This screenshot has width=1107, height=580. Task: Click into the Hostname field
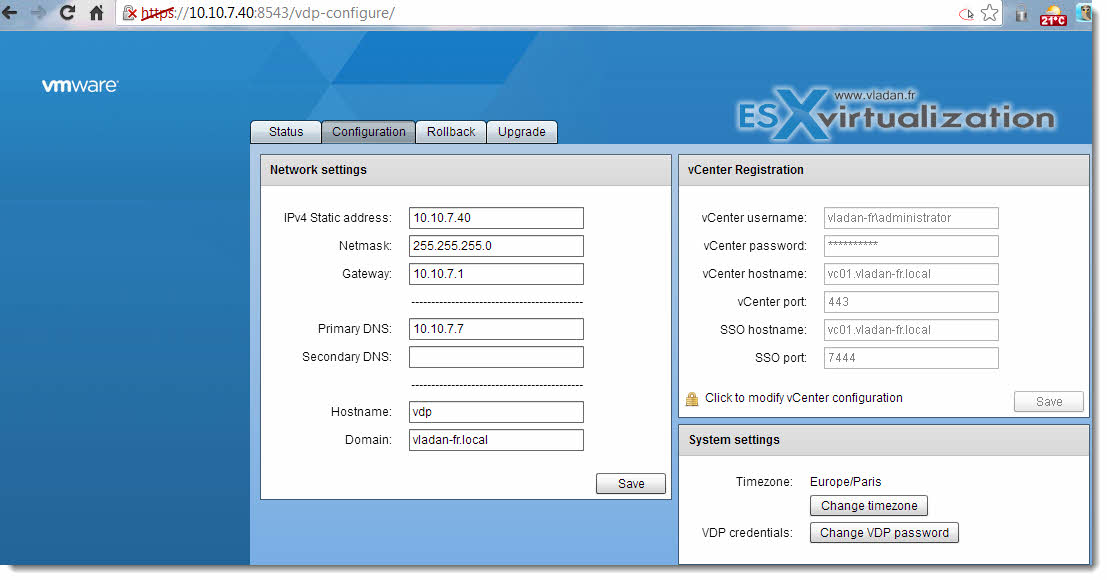click(496, 412)
